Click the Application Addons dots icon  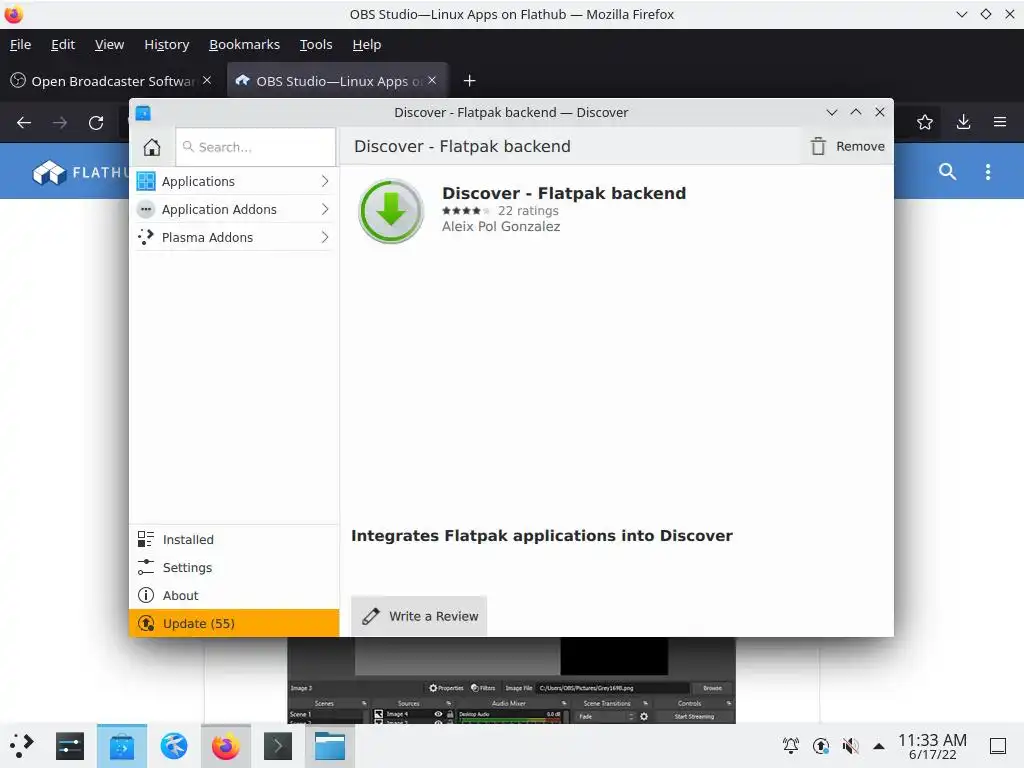(x=146, y=210)
